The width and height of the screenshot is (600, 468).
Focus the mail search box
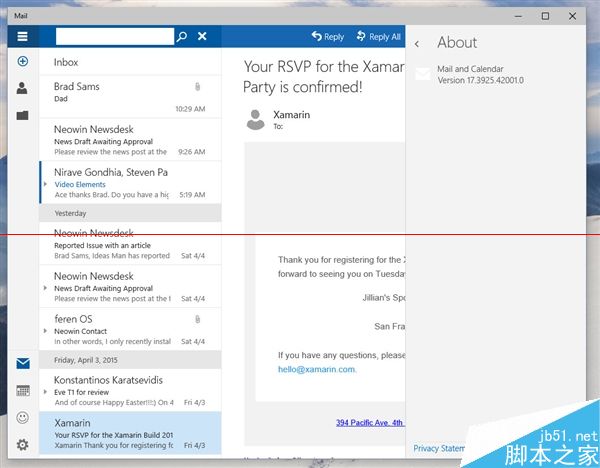point(114,36)
